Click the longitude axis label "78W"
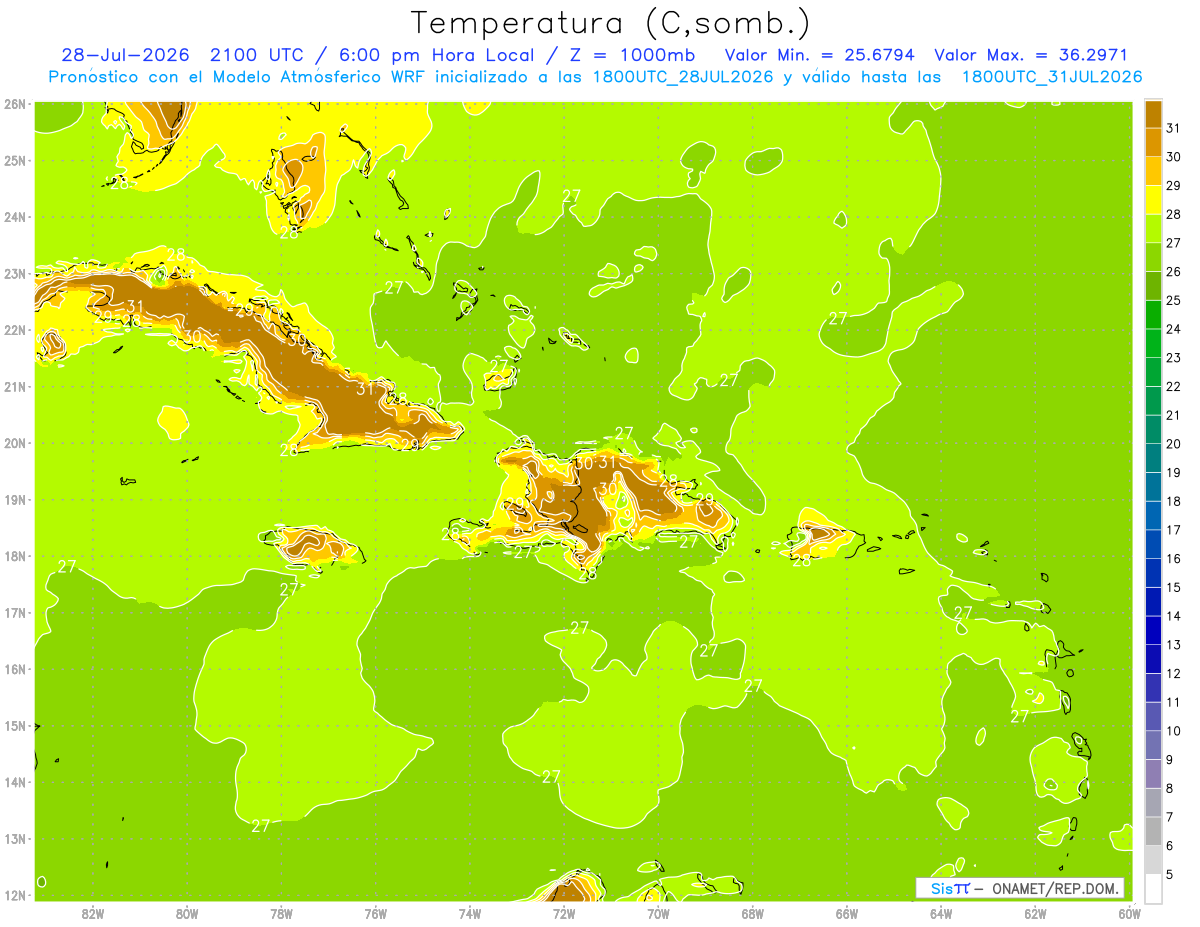The image size is (1200, 927). coord(282,914)
